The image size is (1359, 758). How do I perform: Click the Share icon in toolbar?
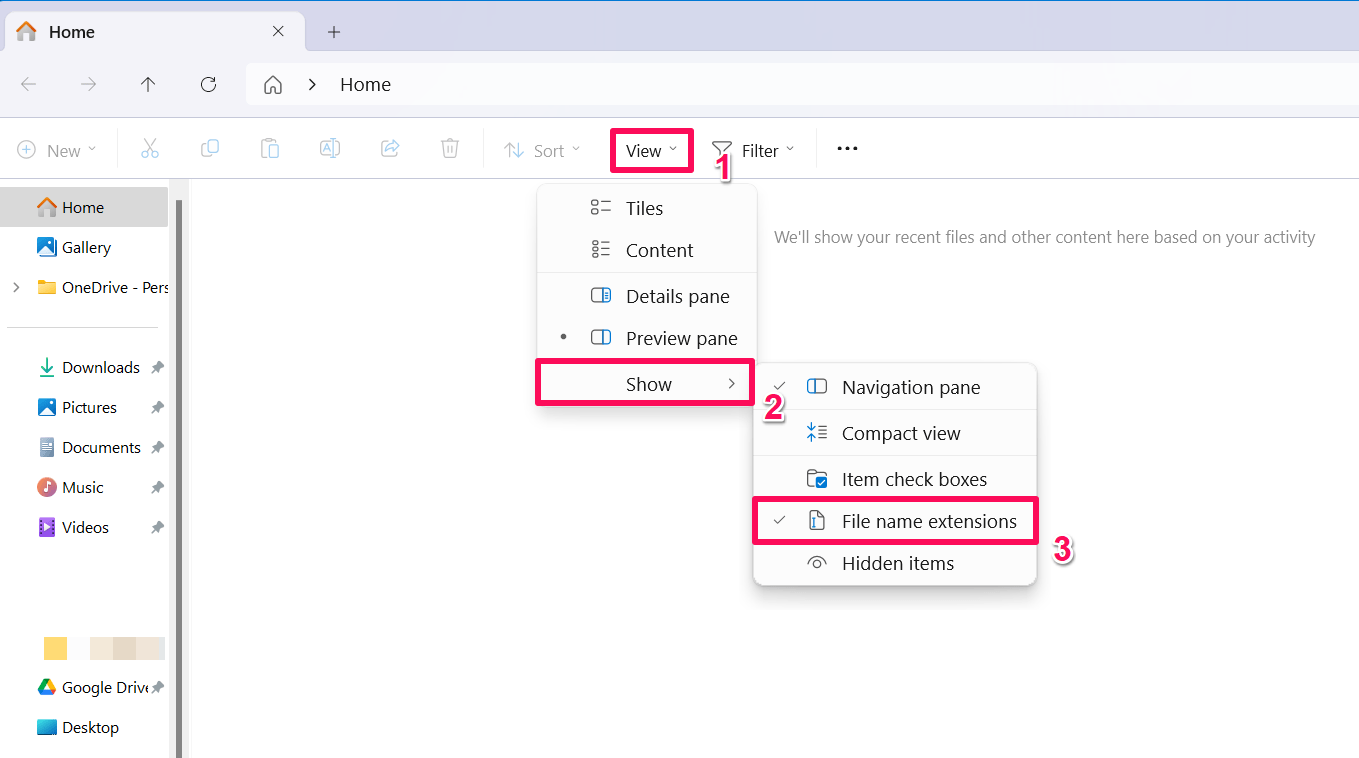tap(390, 149)
